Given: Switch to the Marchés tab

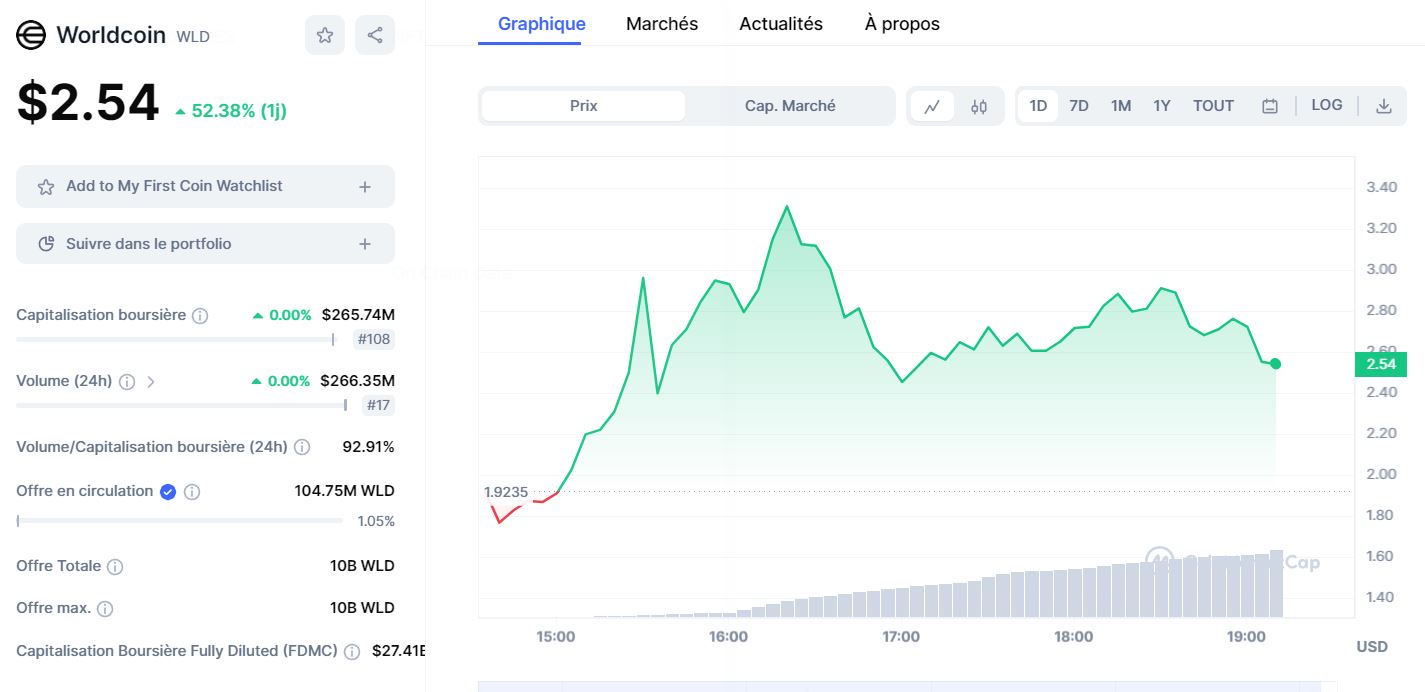Looking at the screenshot, I should click(x=661, y=23).
